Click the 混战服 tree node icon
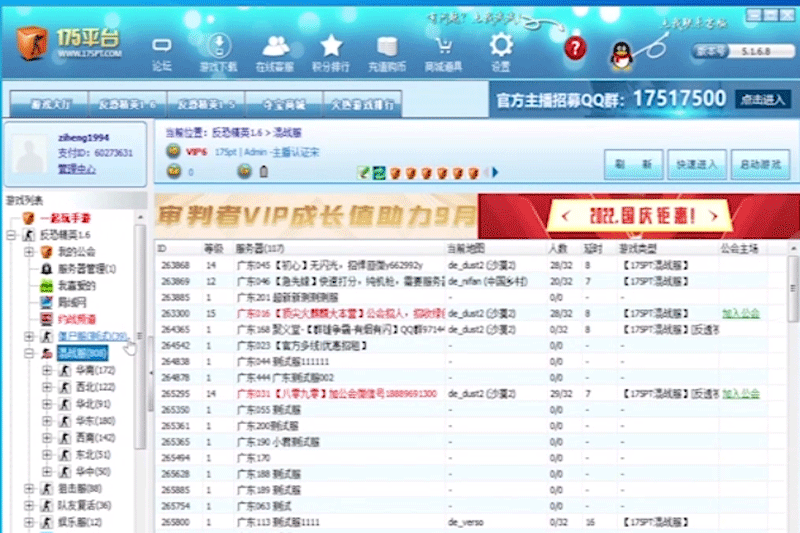This screenshot has height=533, width=800. tap(47, 353)
